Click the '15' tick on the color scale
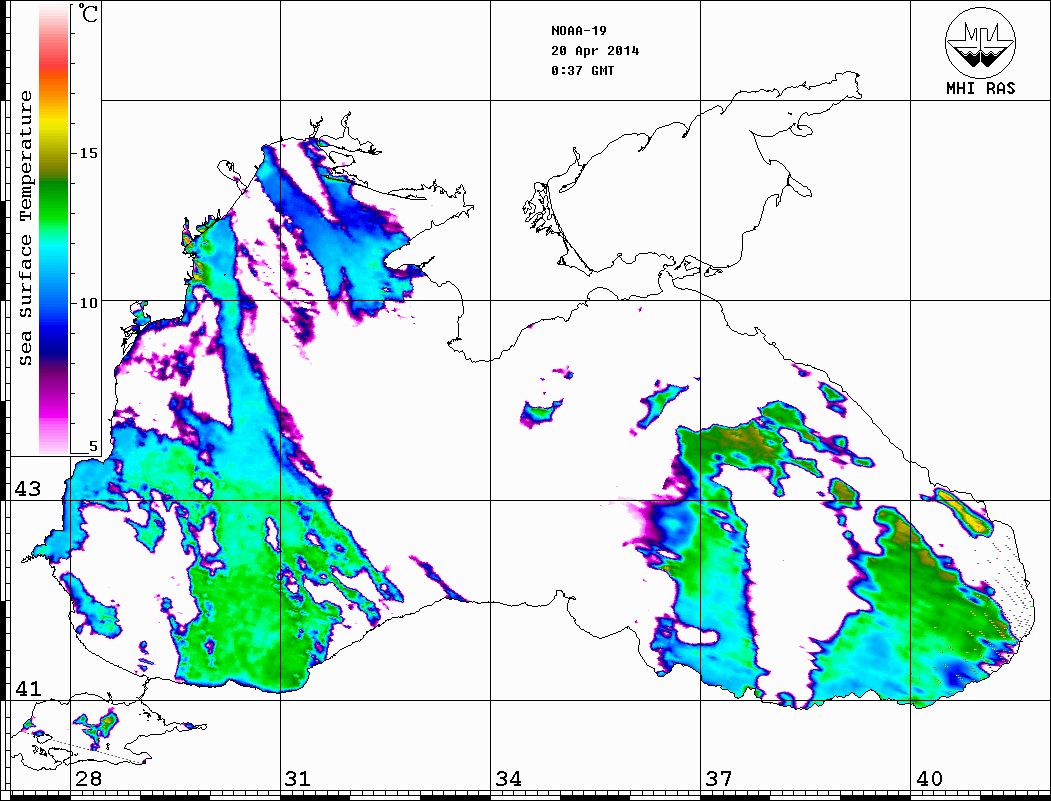The image size is (1051, 801). 88,153
